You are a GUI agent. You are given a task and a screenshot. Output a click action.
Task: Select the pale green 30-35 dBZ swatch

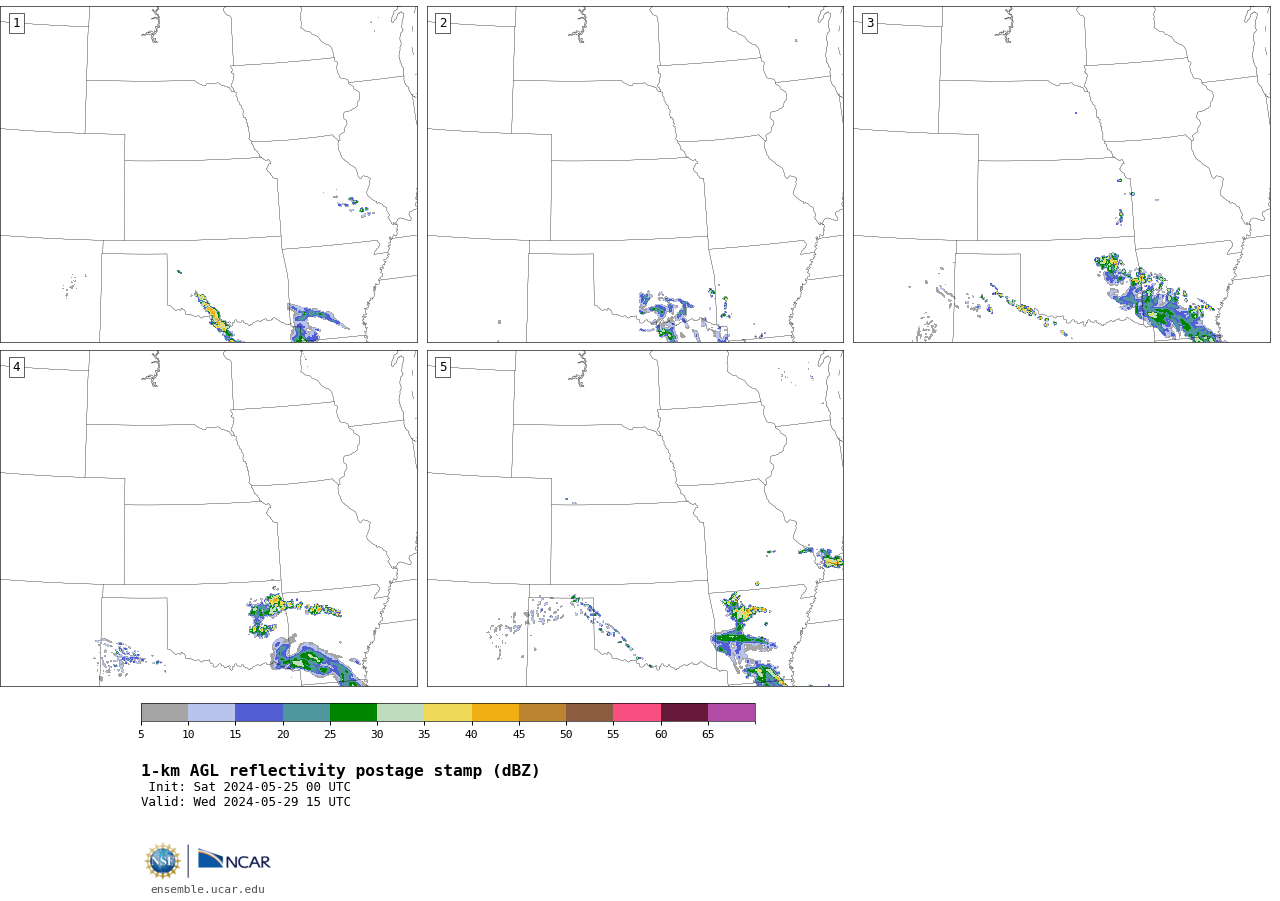tap(400, 713)
